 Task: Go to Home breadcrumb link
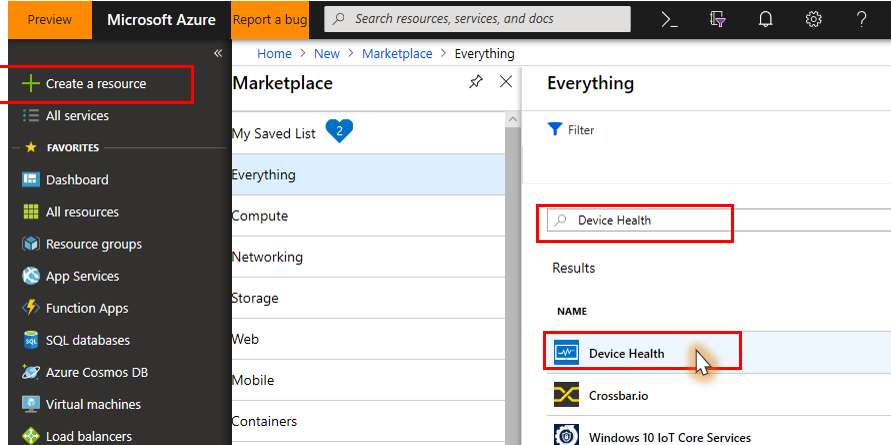(274, 54)
